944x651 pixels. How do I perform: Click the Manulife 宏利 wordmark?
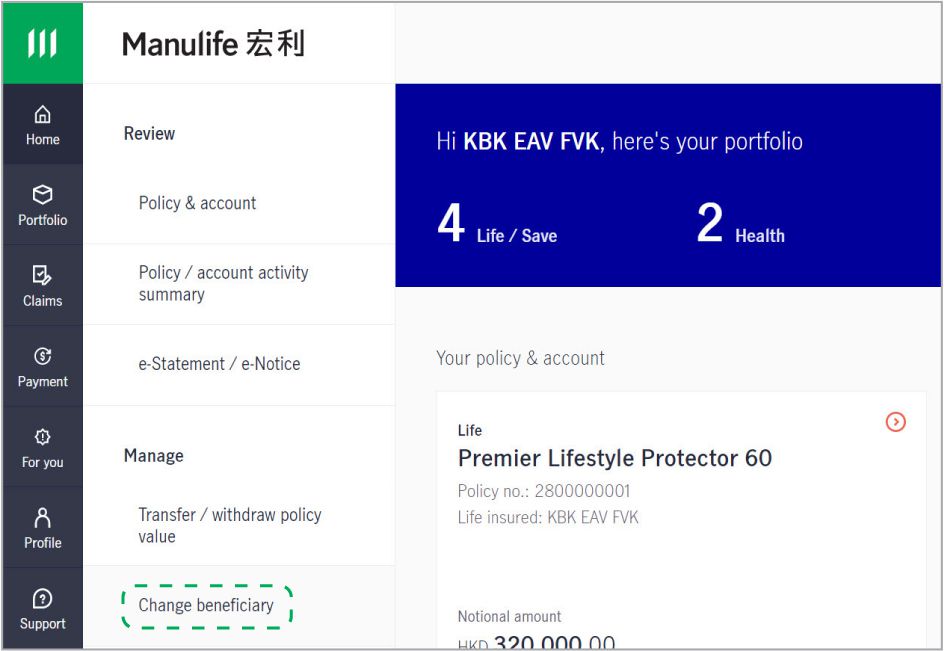coord(214,44)
